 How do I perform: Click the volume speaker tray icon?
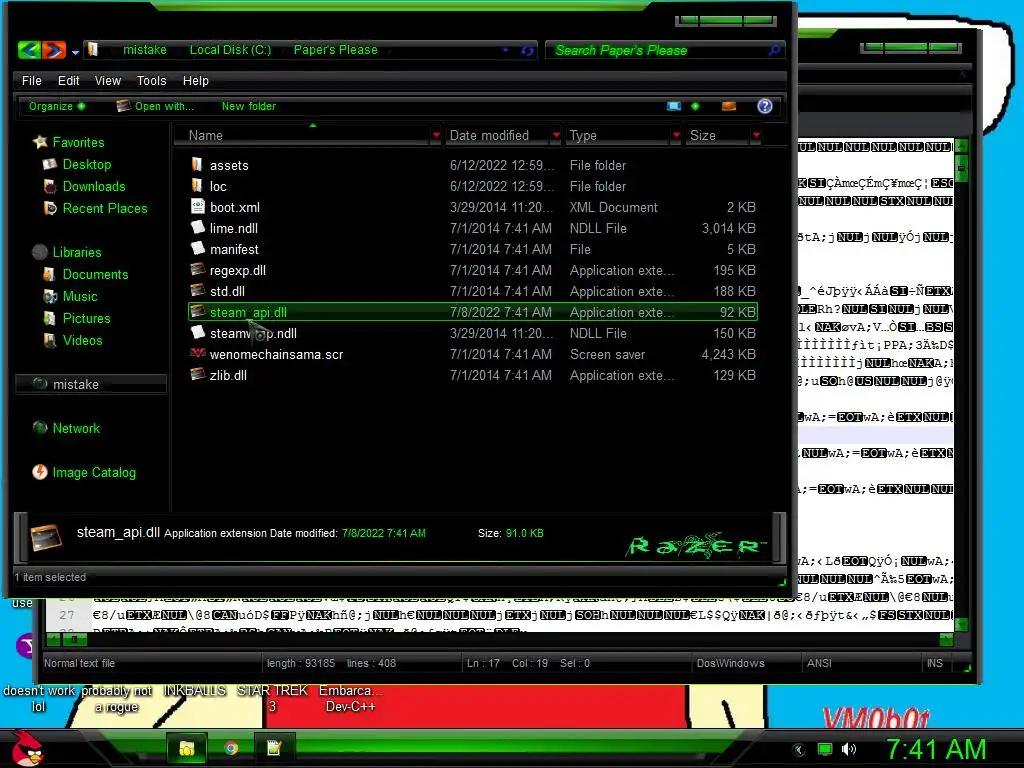tap(849, 749)
